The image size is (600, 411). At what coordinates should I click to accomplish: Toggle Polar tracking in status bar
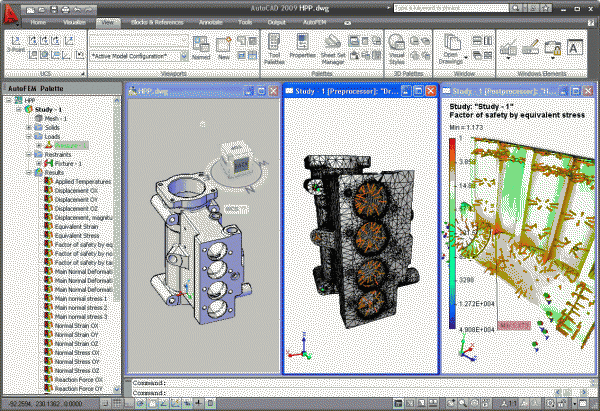pyautogui.click(x=140, y=403)
